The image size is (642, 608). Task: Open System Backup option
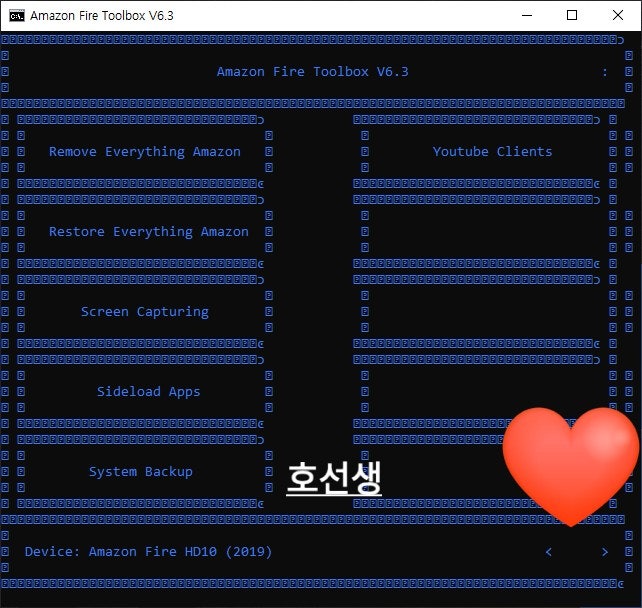click(x=141, y=472)
